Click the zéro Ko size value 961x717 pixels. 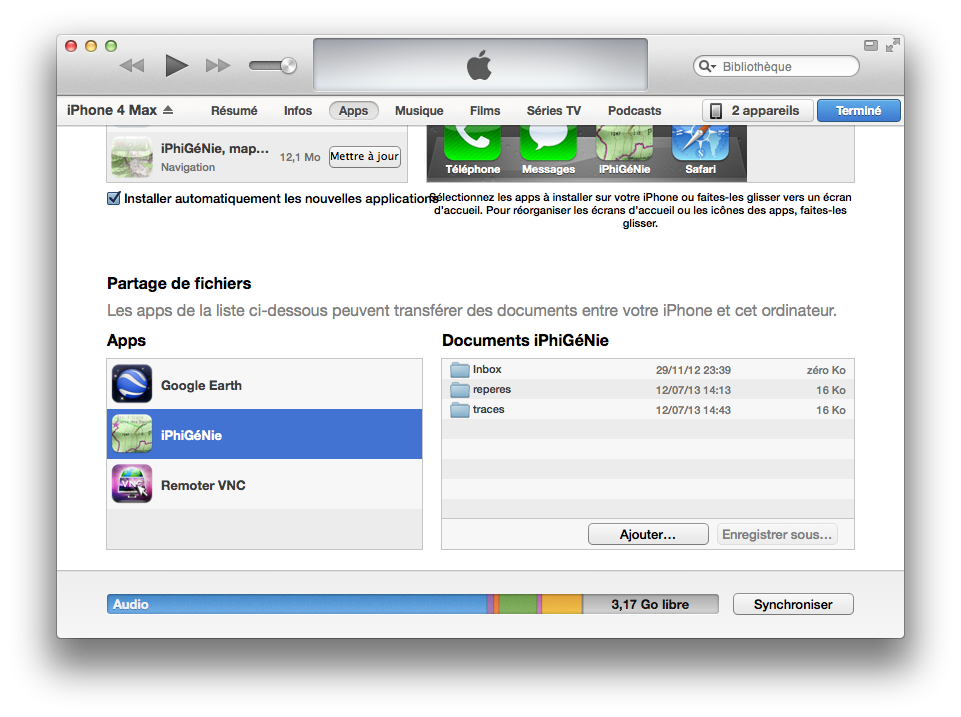pyautogui.click(x=826, y=370)
